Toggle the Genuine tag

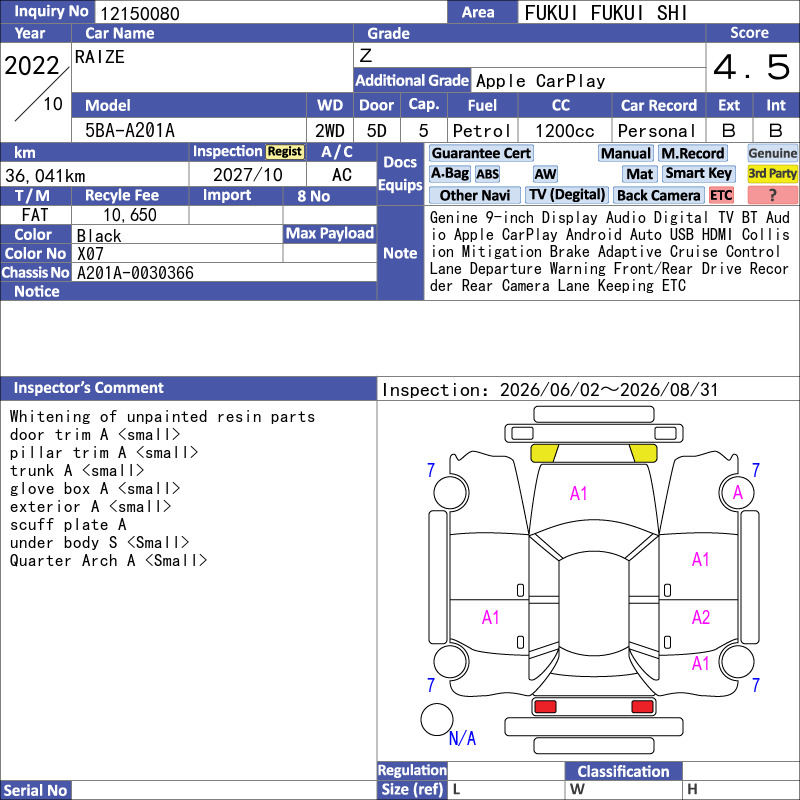point(772,153)
